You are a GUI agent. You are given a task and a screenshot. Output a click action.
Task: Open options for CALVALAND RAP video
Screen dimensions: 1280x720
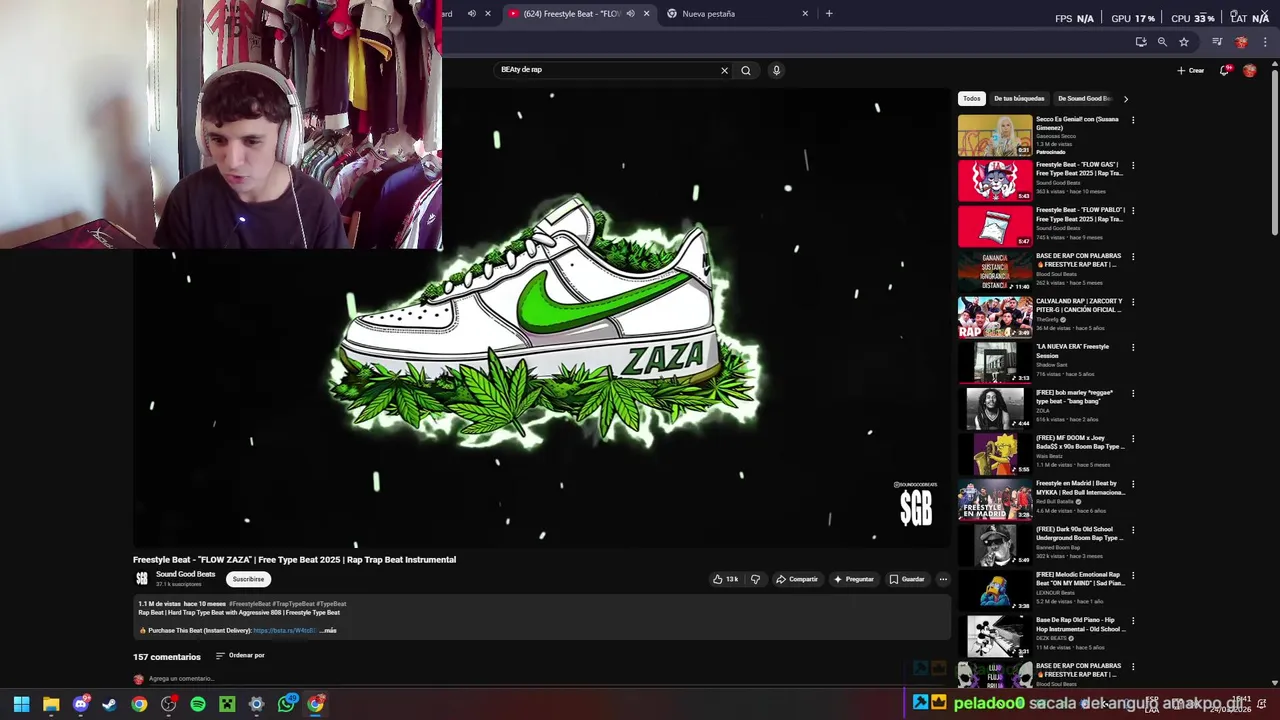[1133, 302]
